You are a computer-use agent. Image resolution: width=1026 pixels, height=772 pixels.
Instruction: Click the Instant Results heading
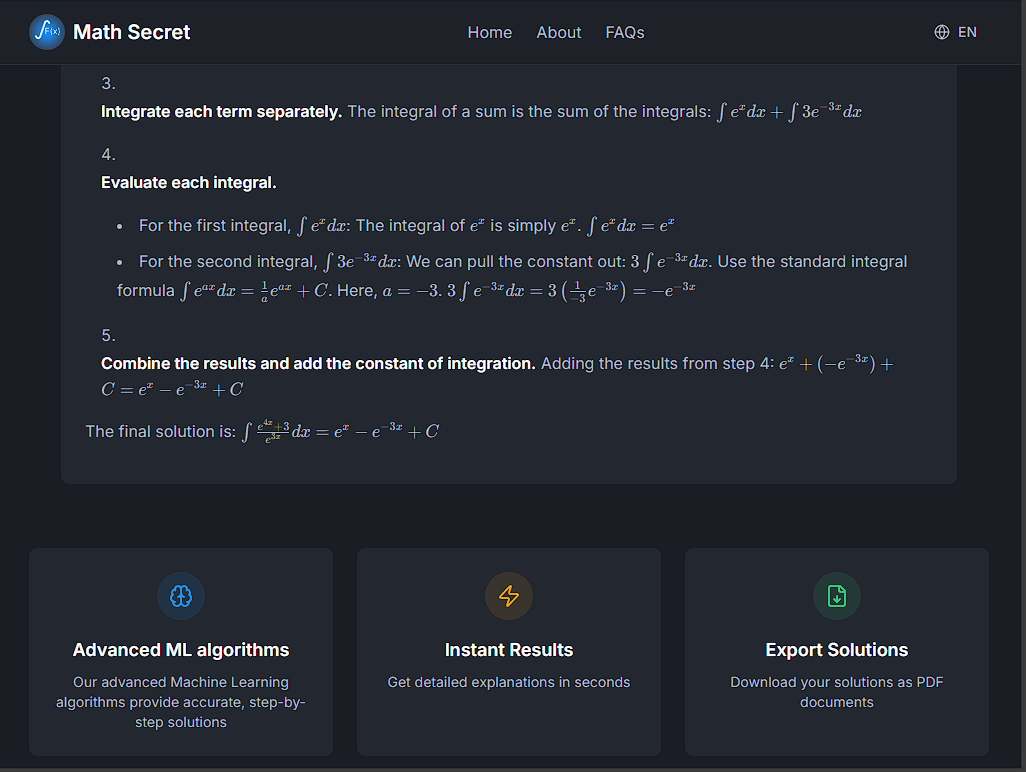[509, 650]
